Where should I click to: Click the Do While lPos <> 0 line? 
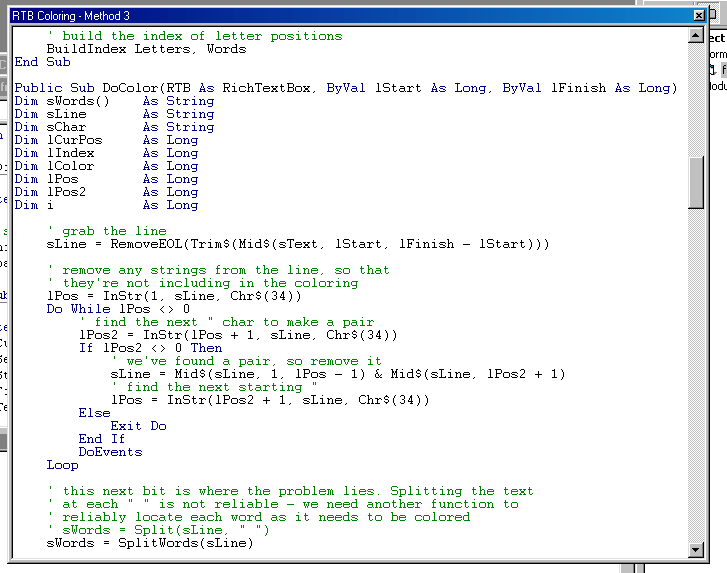tap(118, 309)
